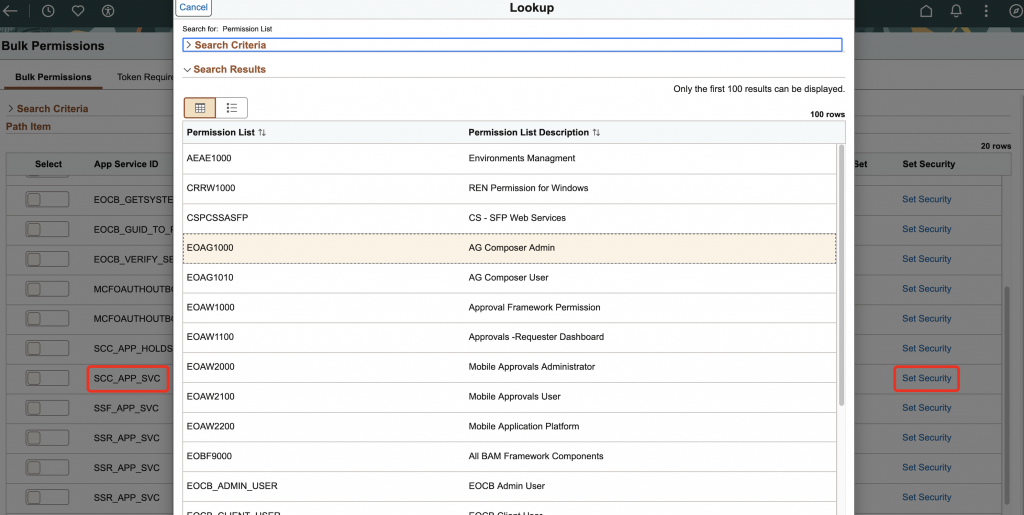The width and height of the screenshot is (1024, 515).
Task: Toggle the Select checkbox for SSF_APP_SVC
Action: click(x=47, y=408)
